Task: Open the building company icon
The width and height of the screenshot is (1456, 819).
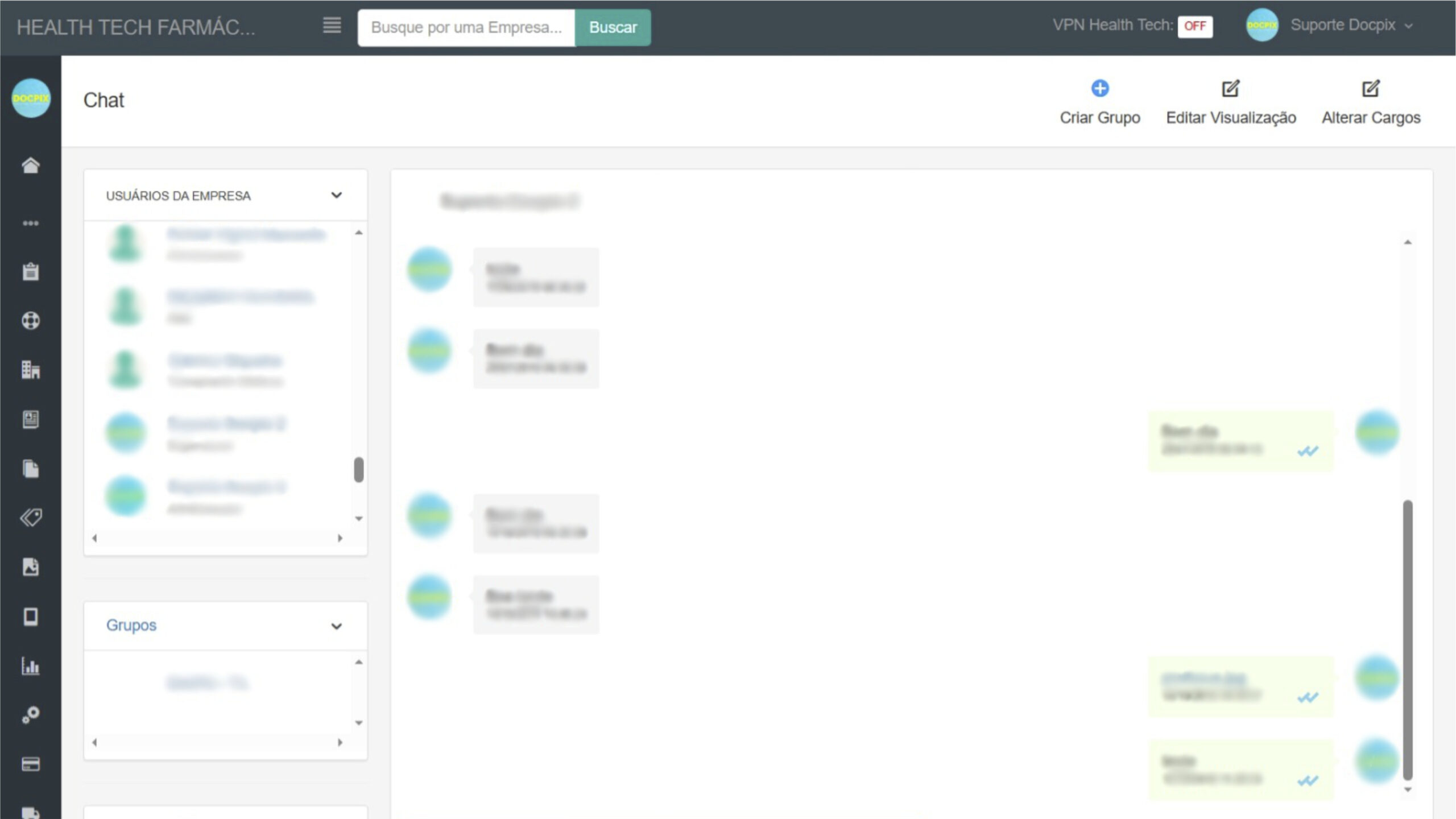Action: click(31, 370)
